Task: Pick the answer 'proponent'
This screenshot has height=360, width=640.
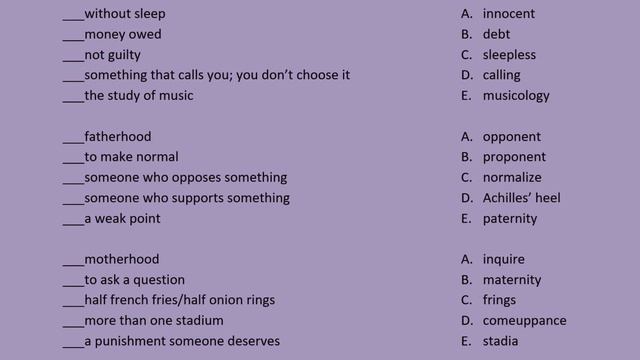Action: click(x=514, y=158)
